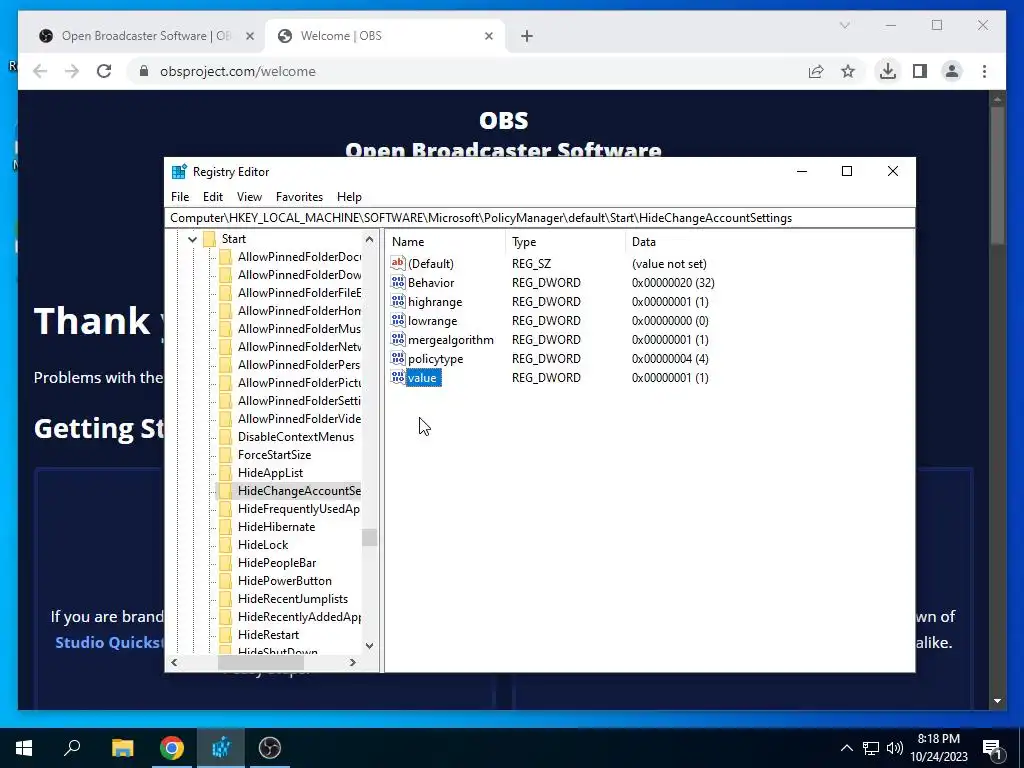The image size is (1024, 768).
Task: Sort by Type column header
Action: pyautogui.click(x=566, y=242)
